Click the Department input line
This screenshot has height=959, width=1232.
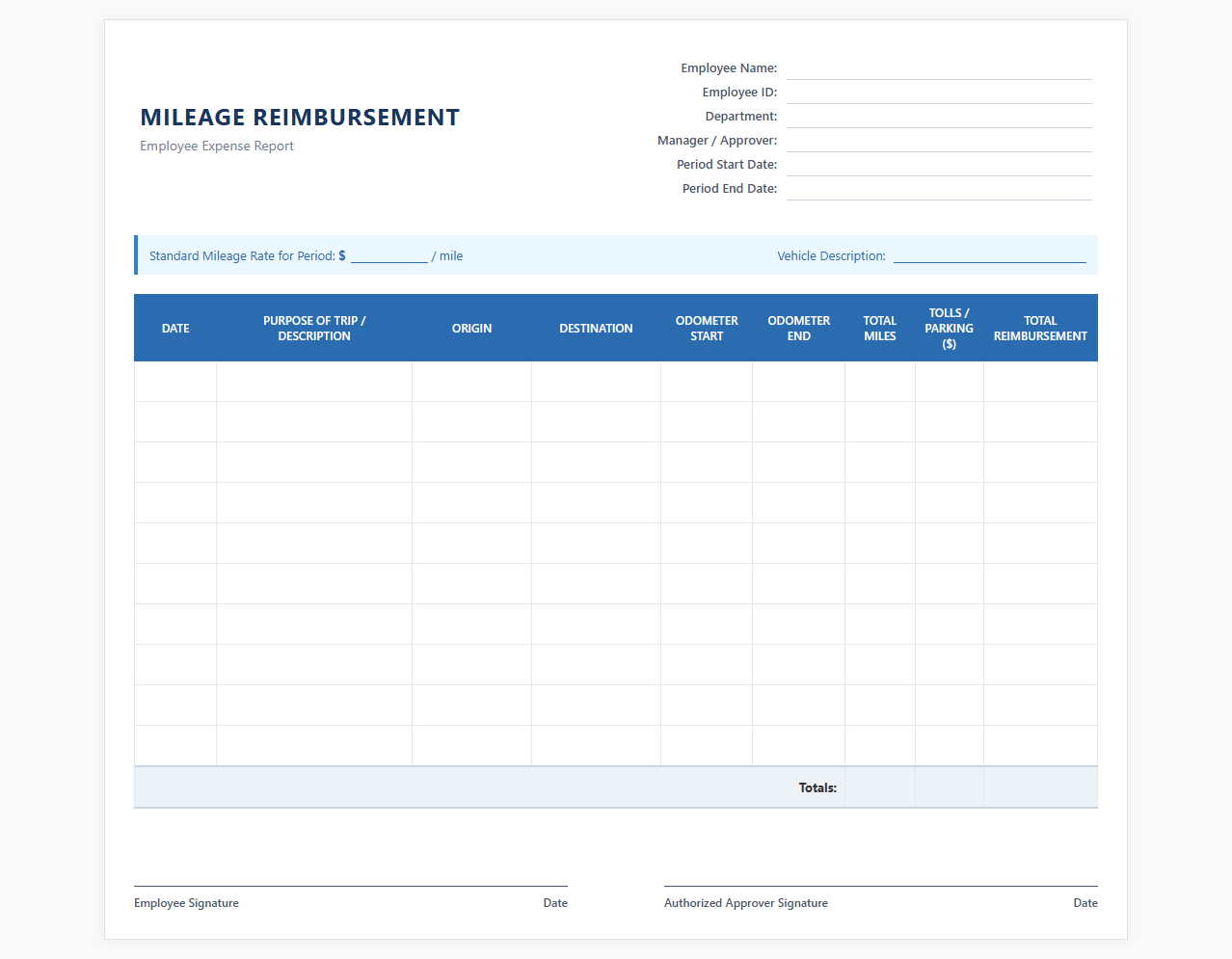939,117
